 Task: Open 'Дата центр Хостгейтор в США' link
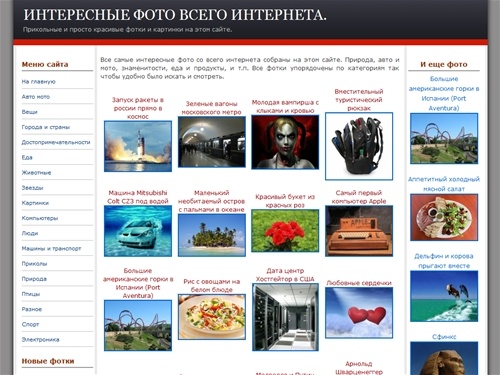tap(285, 275)
